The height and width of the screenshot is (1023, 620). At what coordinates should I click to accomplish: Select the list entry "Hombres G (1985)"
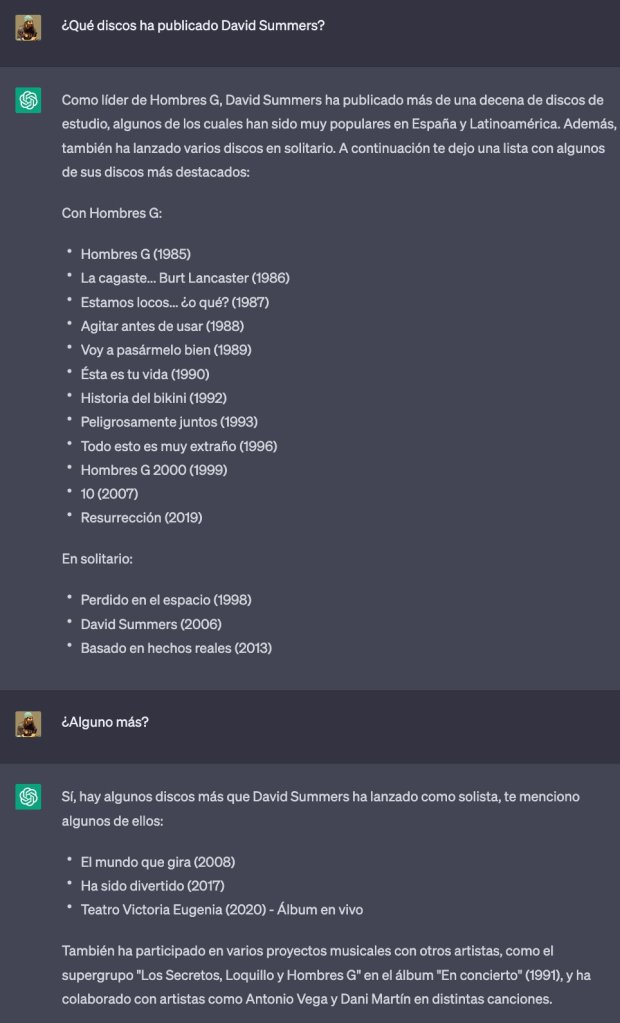click(x=135, y=254)
